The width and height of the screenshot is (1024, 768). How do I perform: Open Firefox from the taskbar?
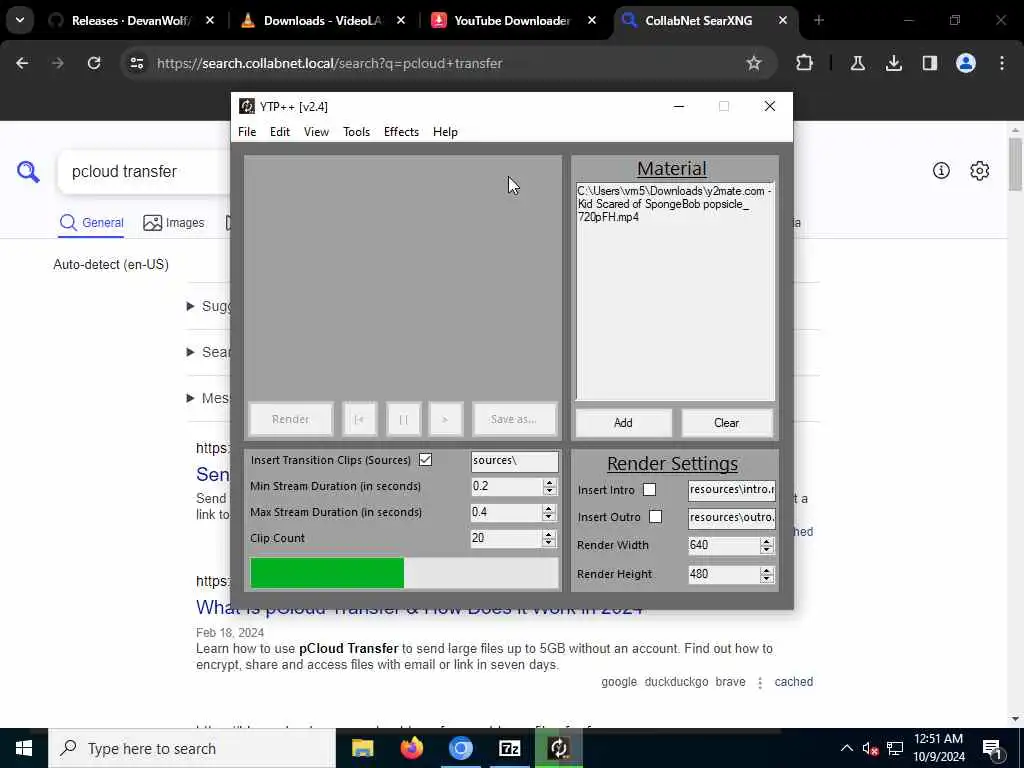(x=411, y=748)
